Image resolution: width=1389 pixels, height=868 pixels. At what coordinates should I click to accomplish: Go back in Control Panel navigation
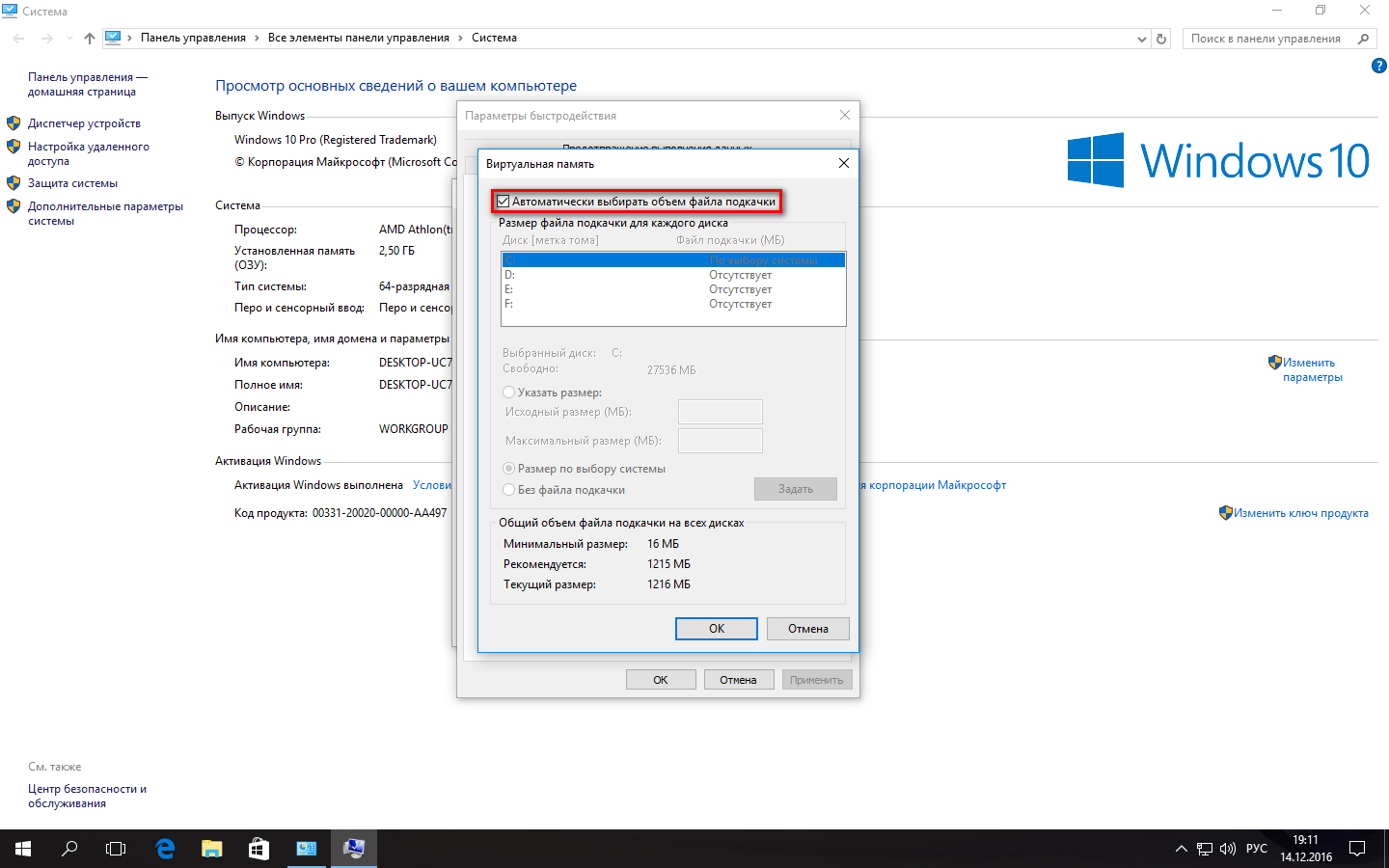click(x=19, y=39)
